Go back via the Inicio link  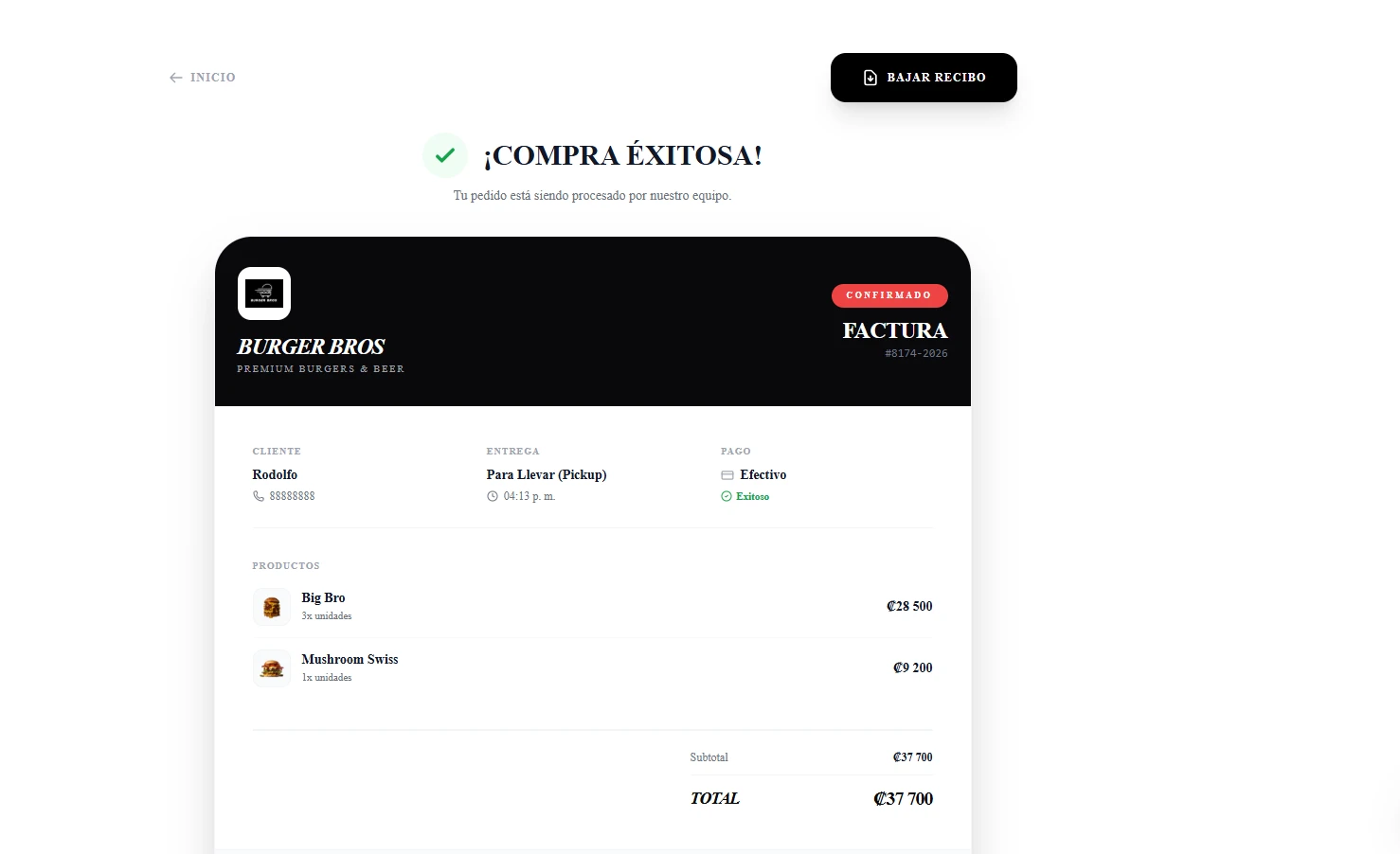(x=203, y=78)
